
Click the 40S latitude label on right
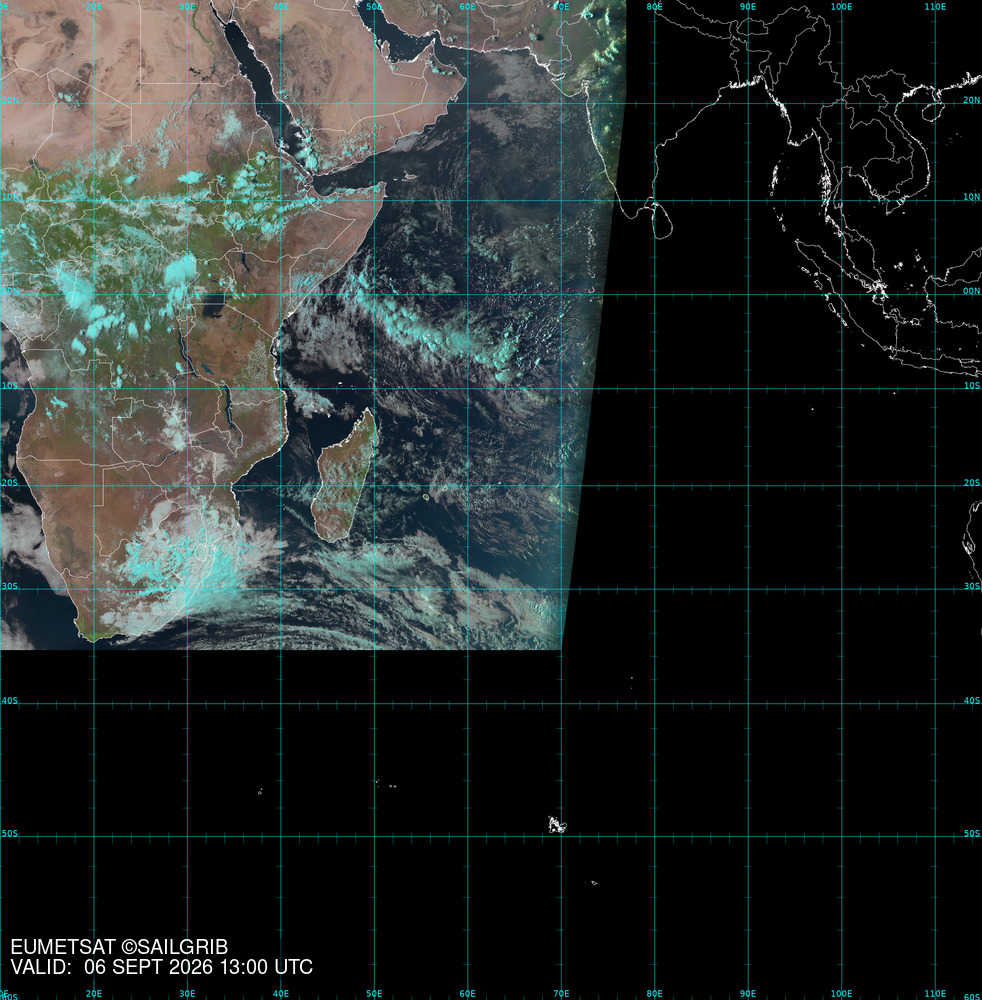pos(971,700)
